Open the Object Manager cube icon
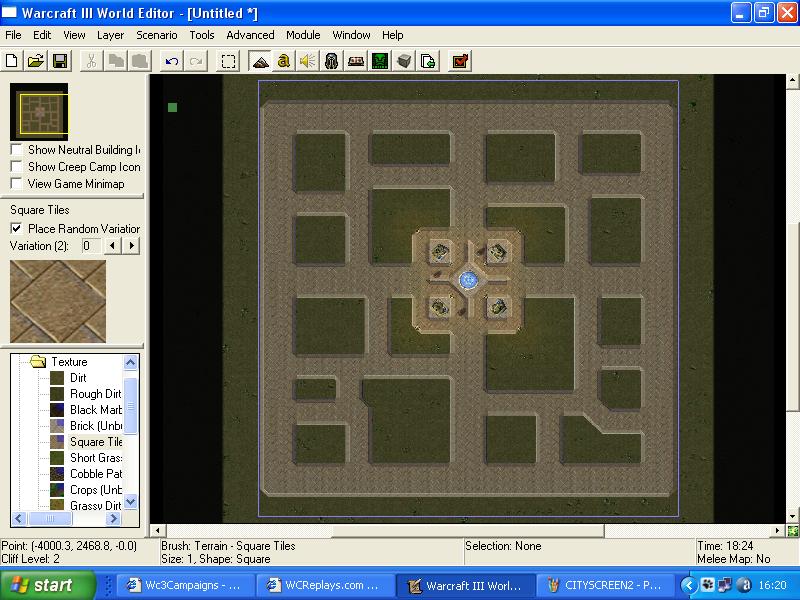This screenshot has height=600, width=800. coord(404,61)
